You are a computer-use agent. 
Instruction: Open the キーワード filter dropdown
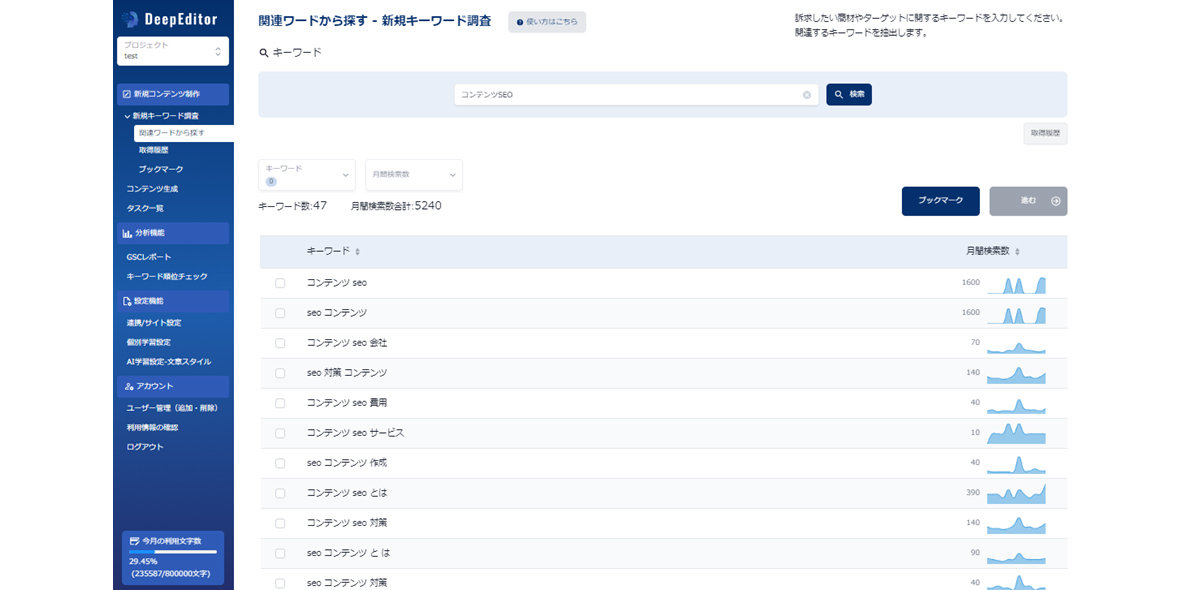coord(305,175)
